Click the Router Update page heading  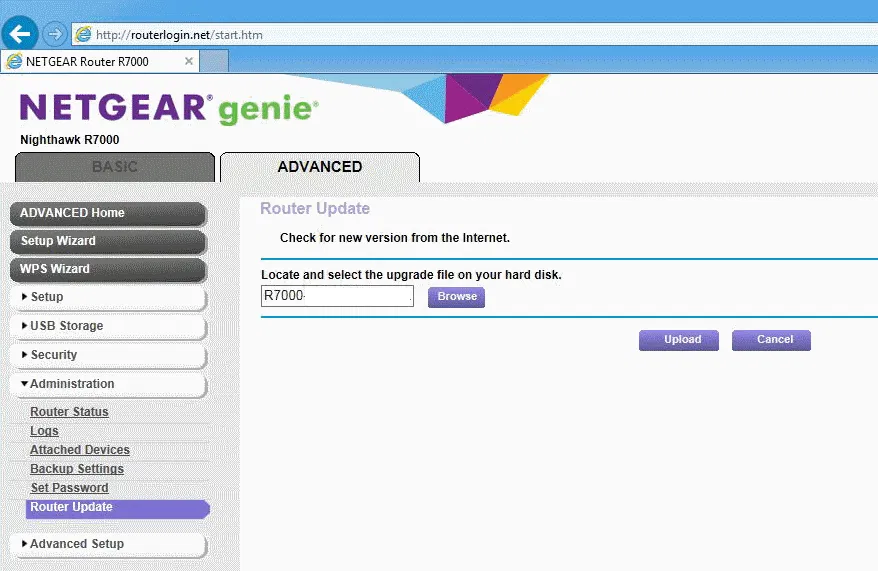tap(315, 209)
